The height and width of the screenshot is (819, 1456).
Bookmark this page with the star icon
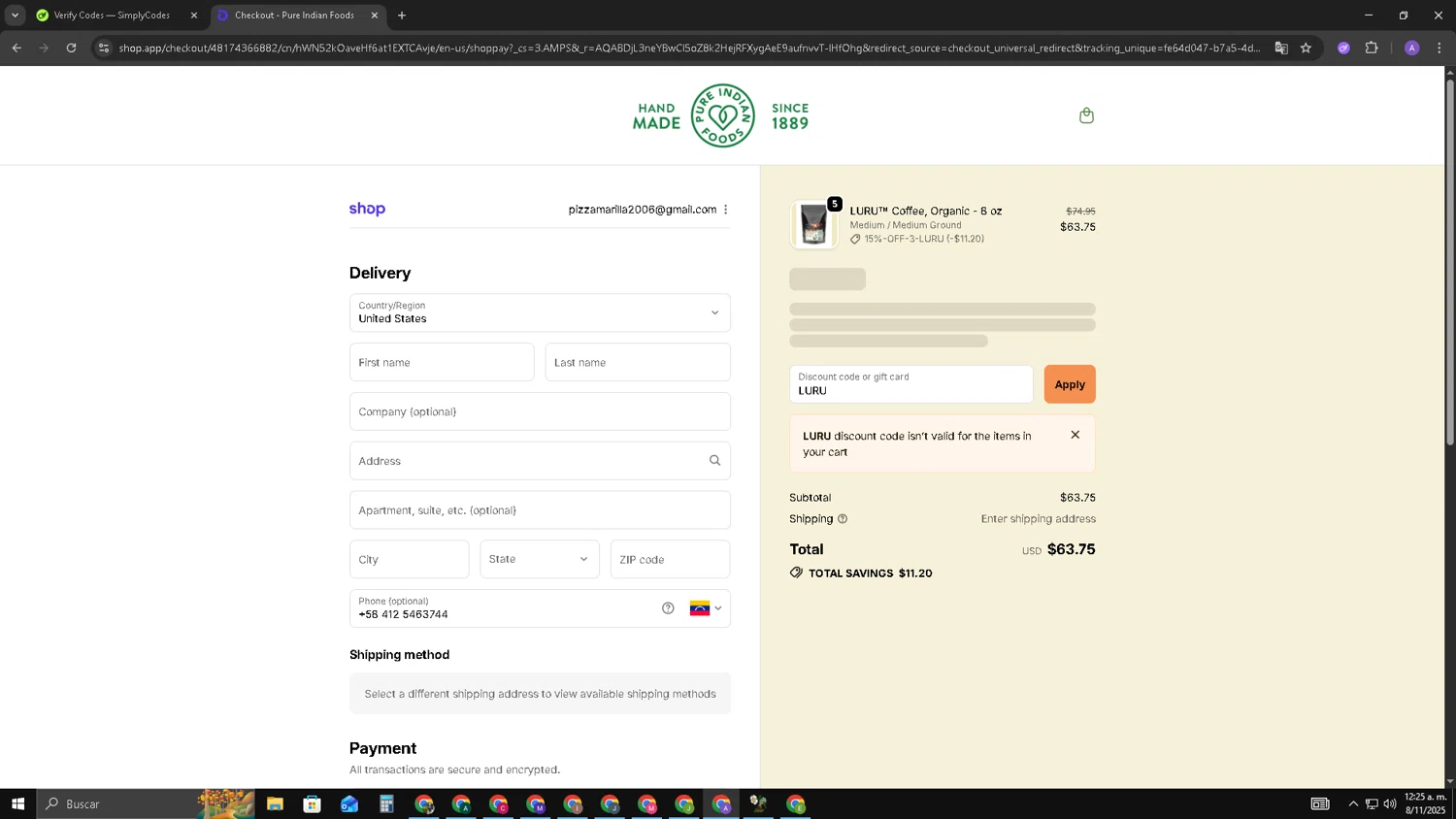[1306, 48]
